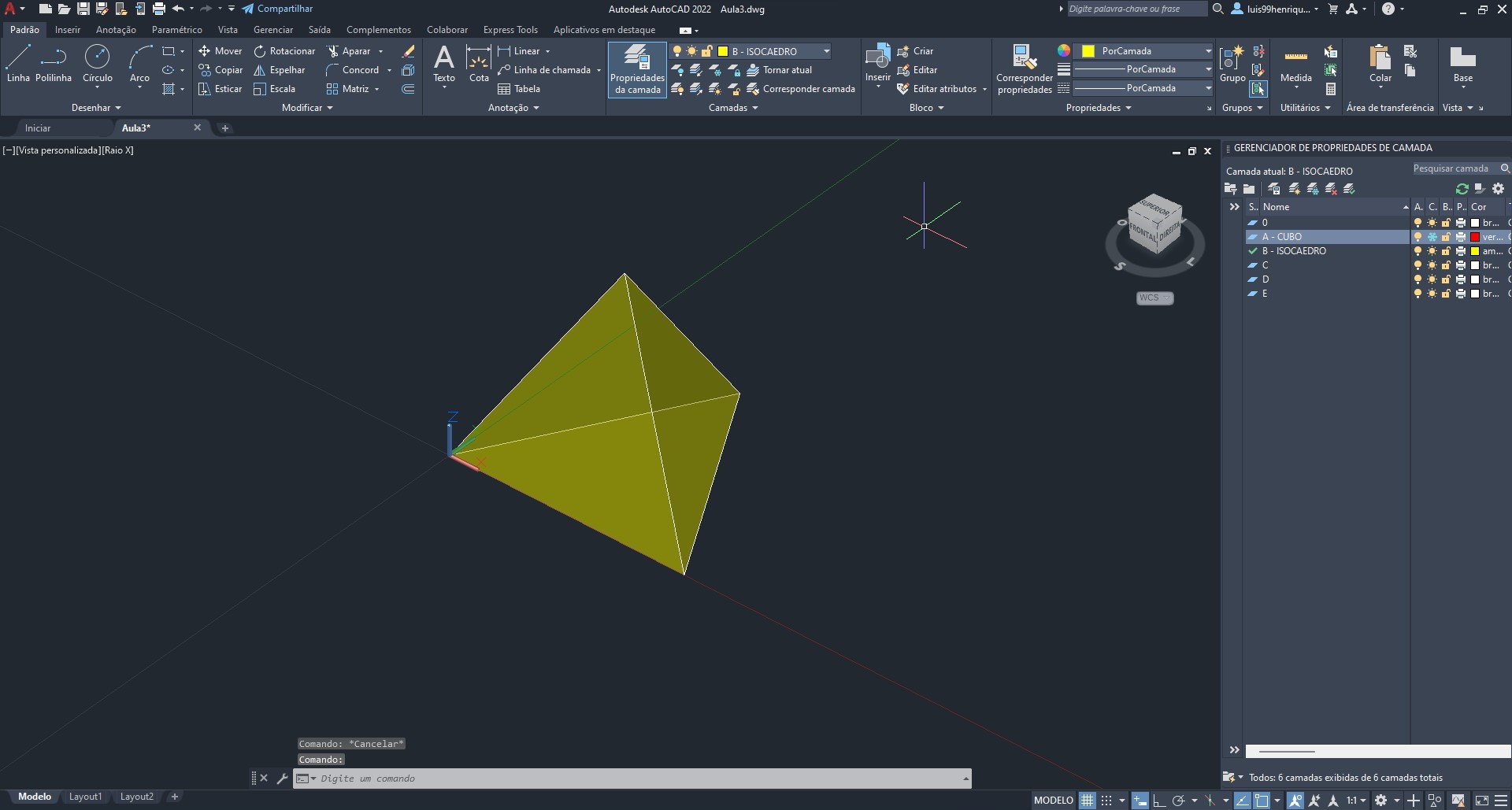Open the Inserir ribbon tab
Screen dimensions: 1512x810
[x=68, y=30]
